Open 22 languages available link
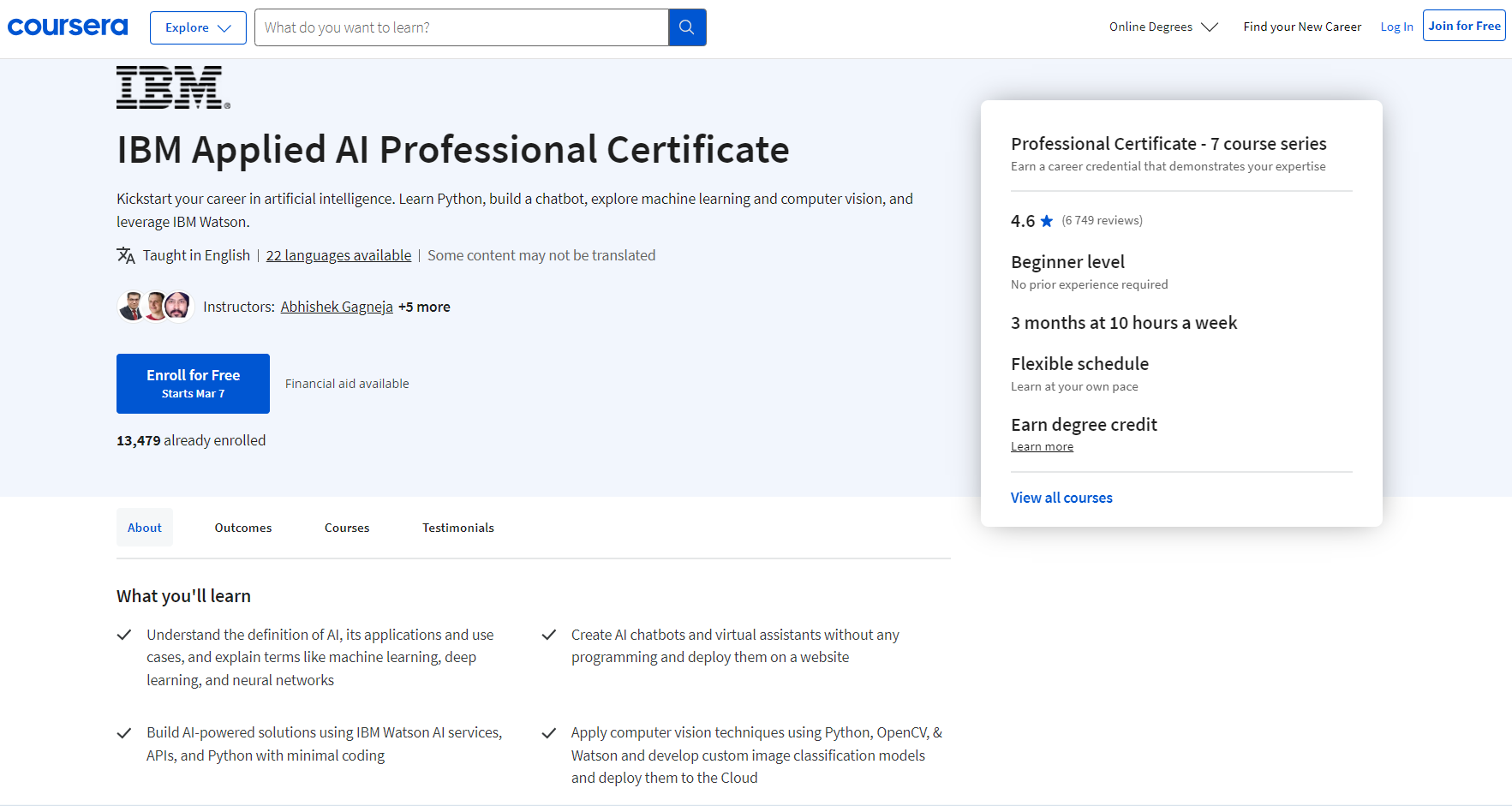Viewport: 1512px width, 806px height. [338, 255]
